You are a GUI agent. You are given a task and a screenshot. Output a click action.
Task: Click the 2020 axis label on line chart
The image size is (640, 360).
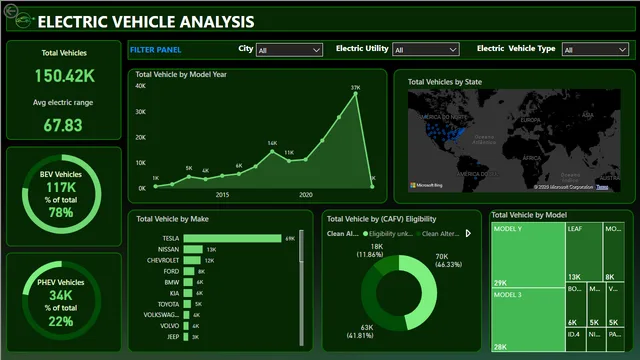click(306, 195)
